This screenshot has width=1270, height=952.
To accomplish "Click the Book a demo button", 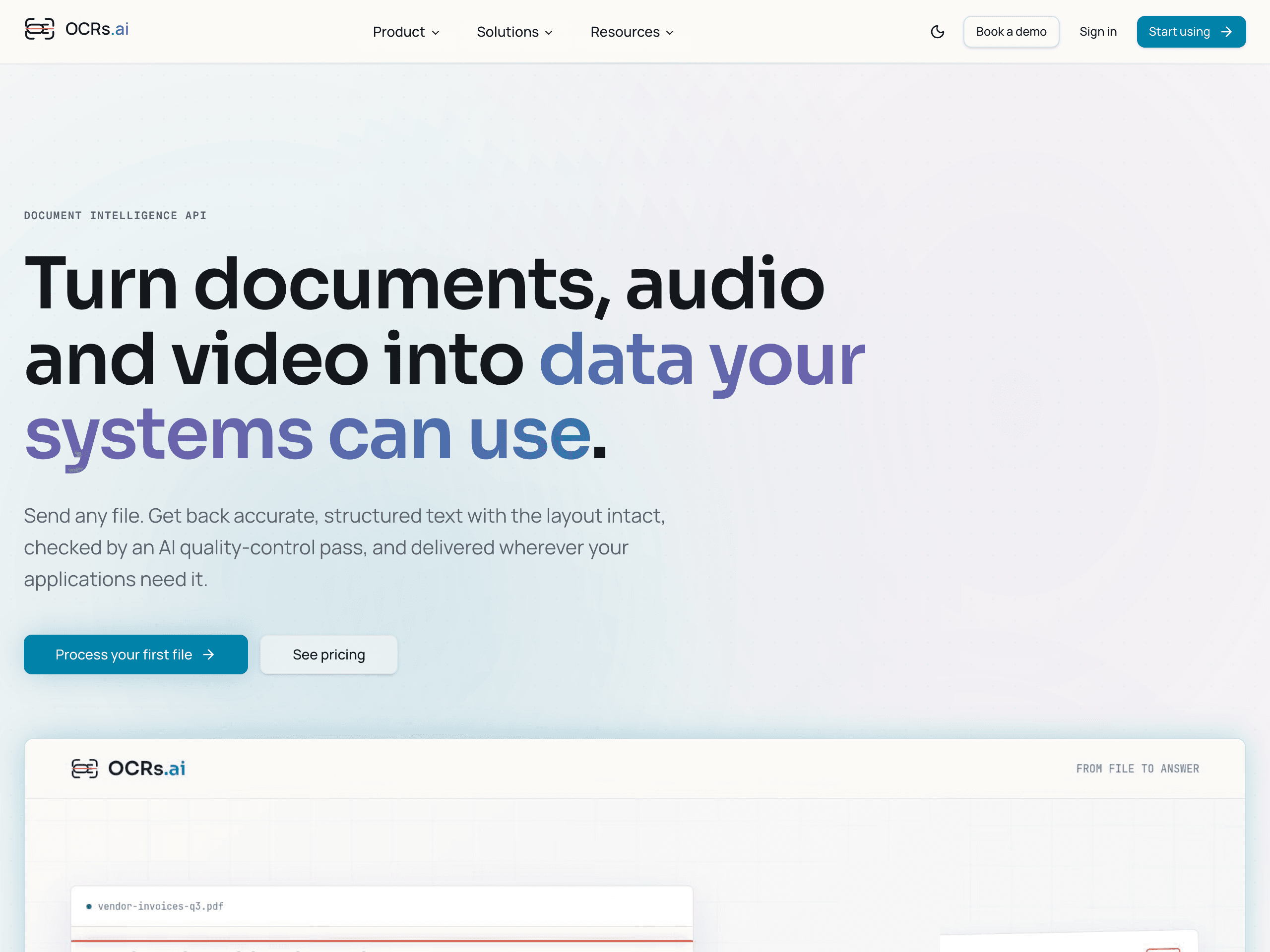I will tap(1011, 32).
